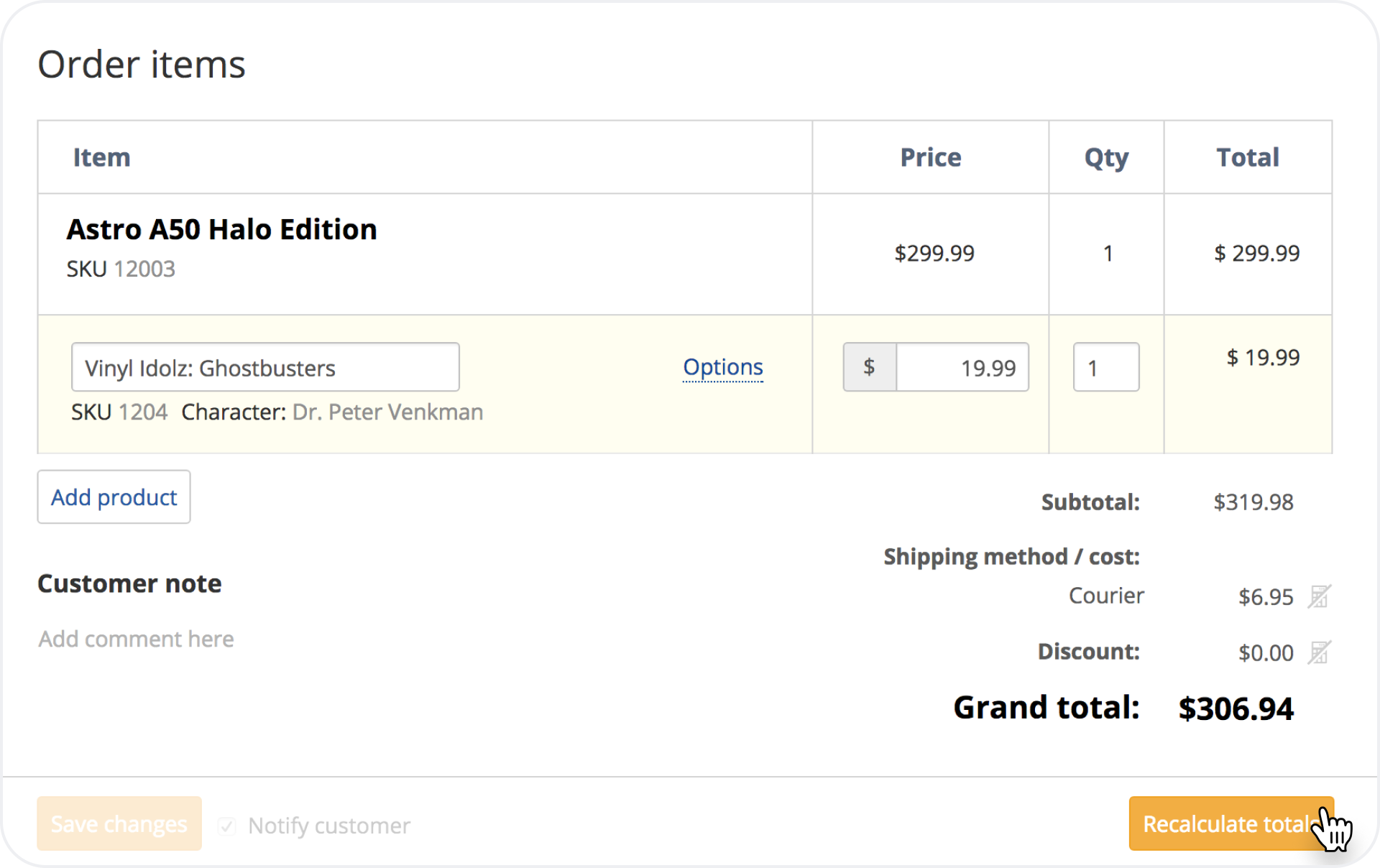The width and height of the screenshot is (1380, 868).
Task: Click the Dr. Peter Venkman character value
Action: 387,412
